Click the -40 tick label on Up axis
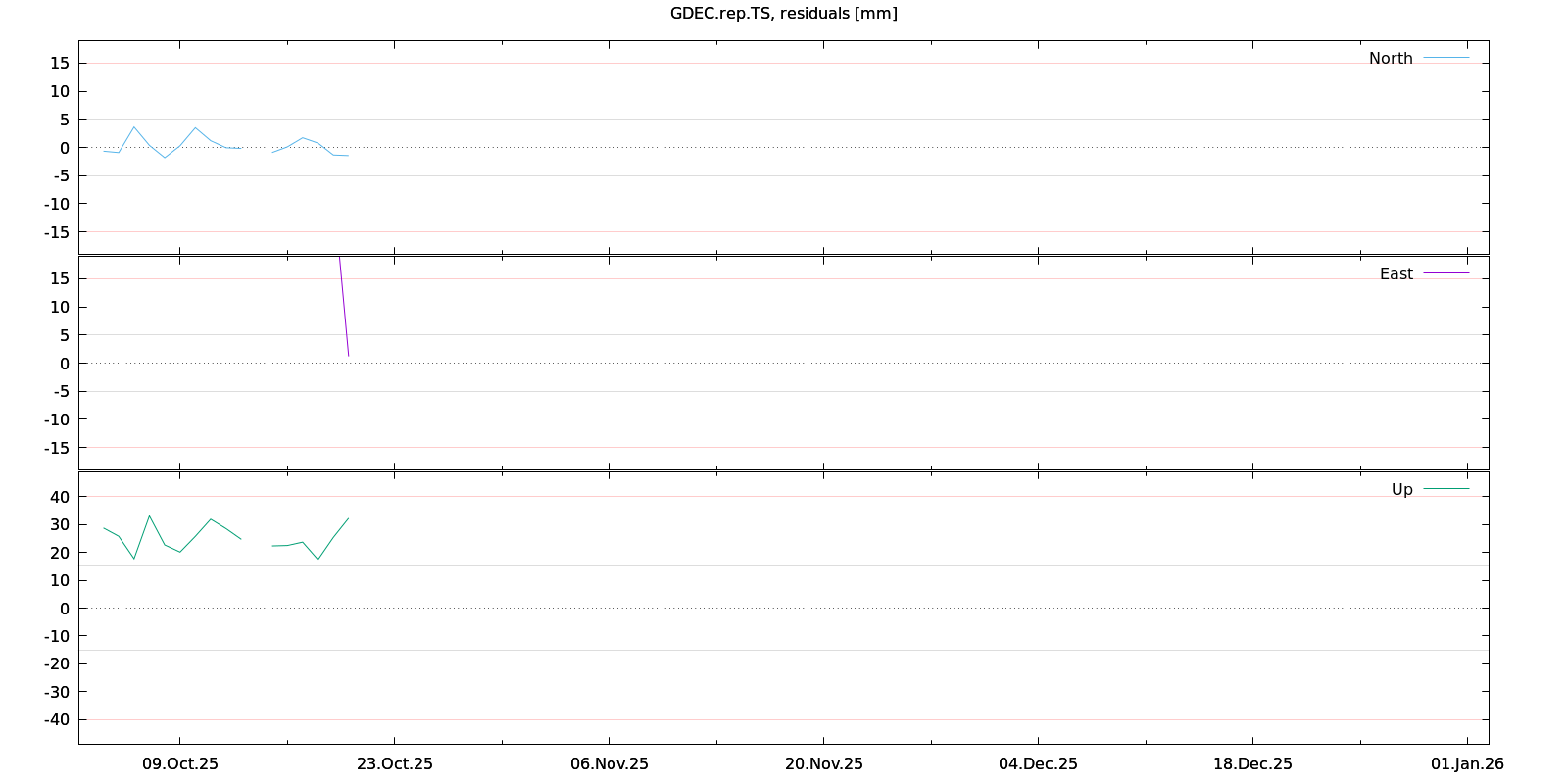This screenshot has height=784, width=1568. click(x=57, y=719)
